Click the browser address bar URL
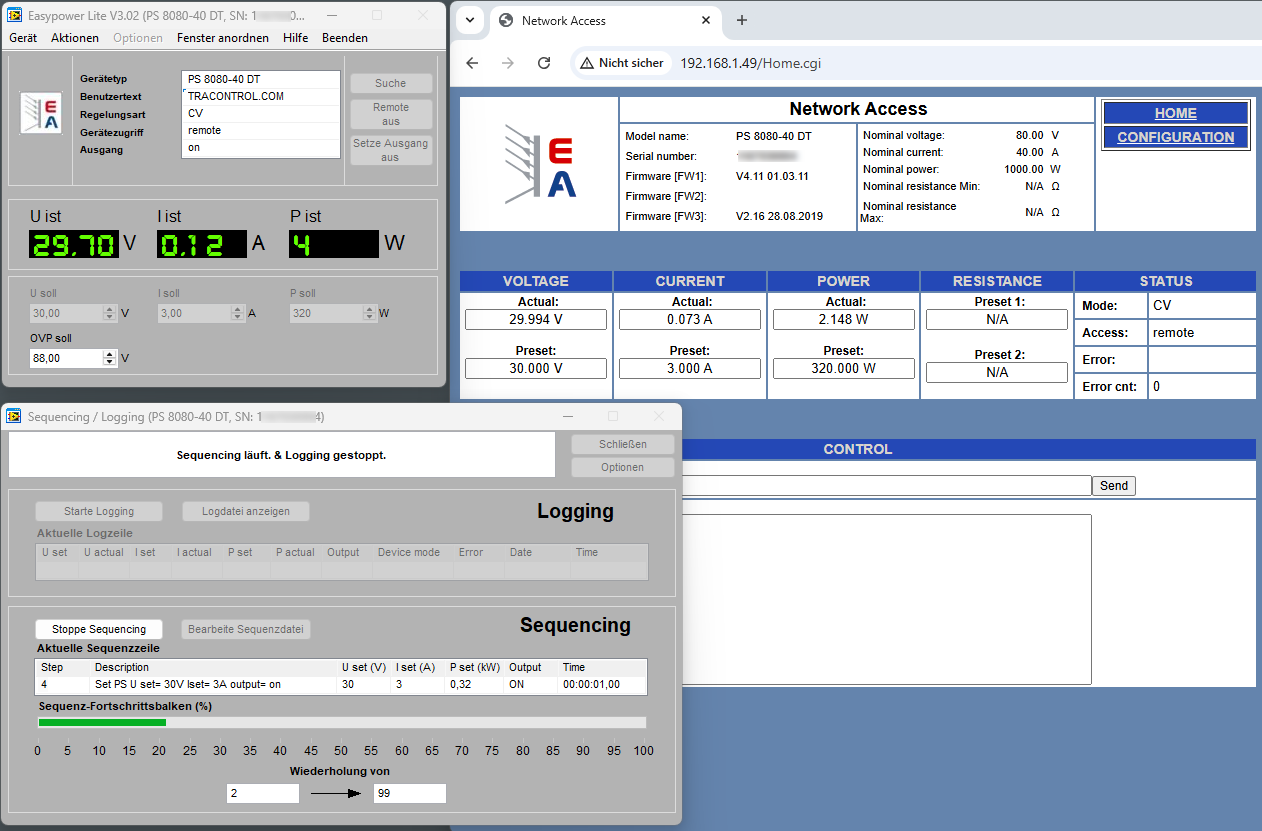Screen dimensions: 1262x831 coord(750,63)
